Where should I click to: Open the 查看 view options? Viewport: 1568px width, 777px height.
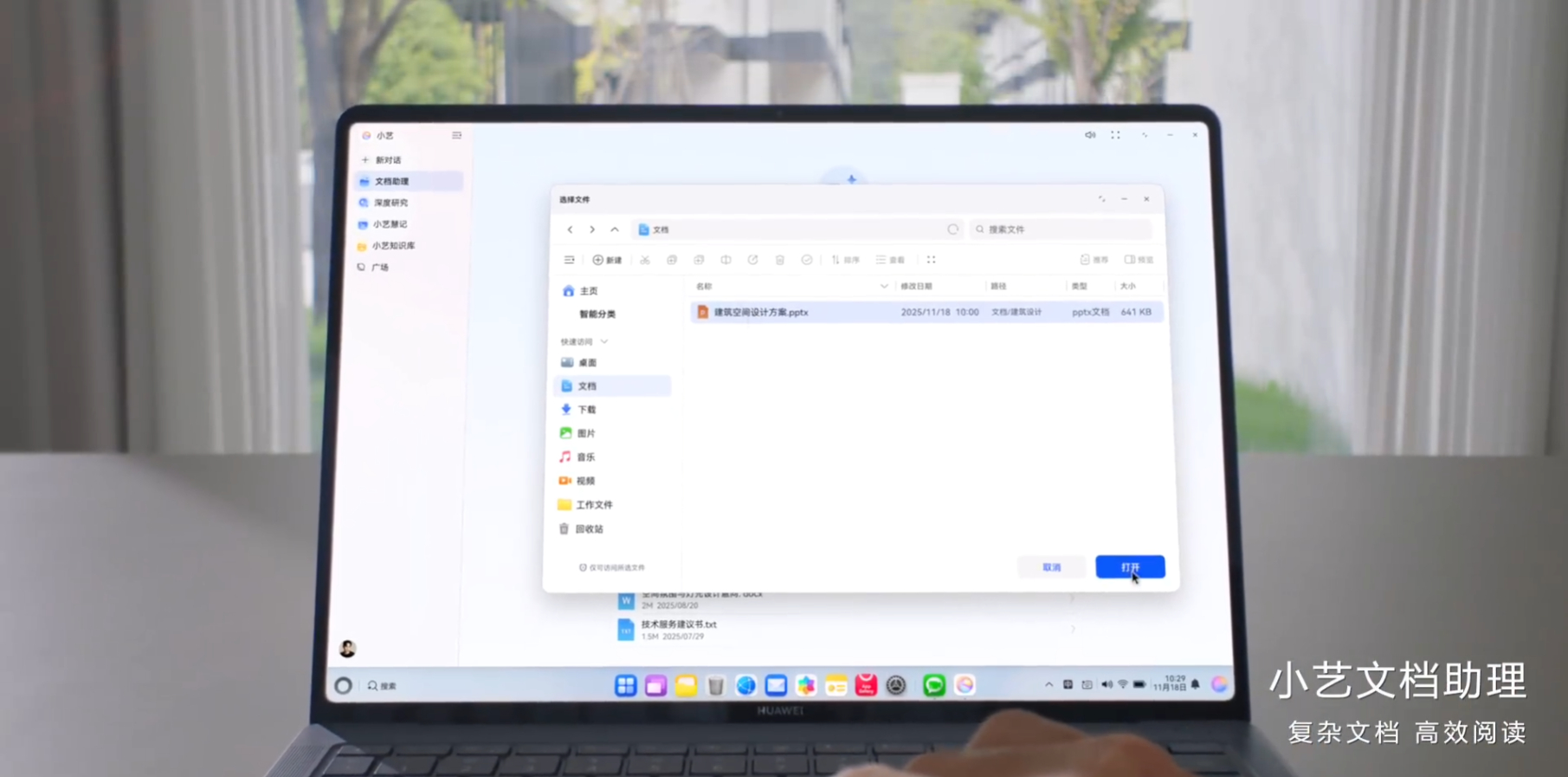pyautogui.click(x=890, y=260)
